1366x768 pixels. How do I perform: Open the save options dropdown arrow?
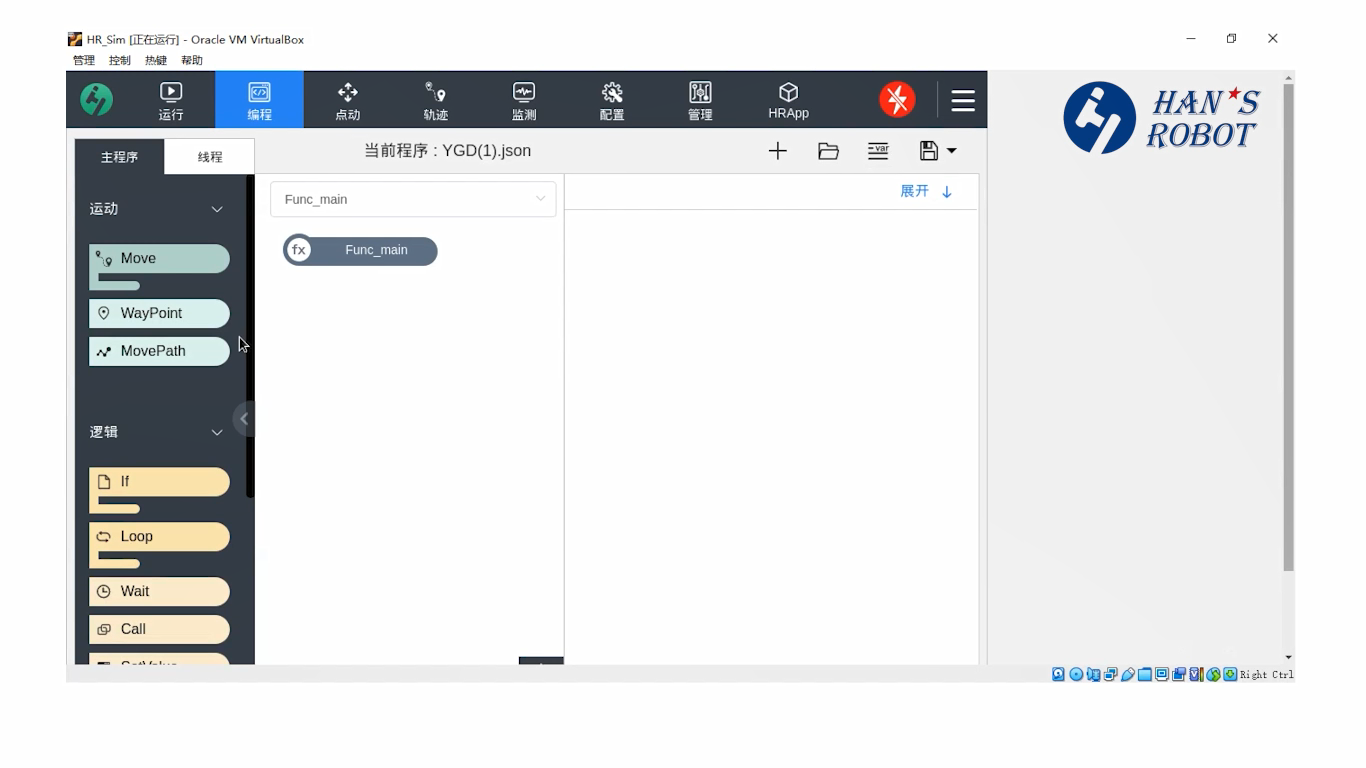951,151
